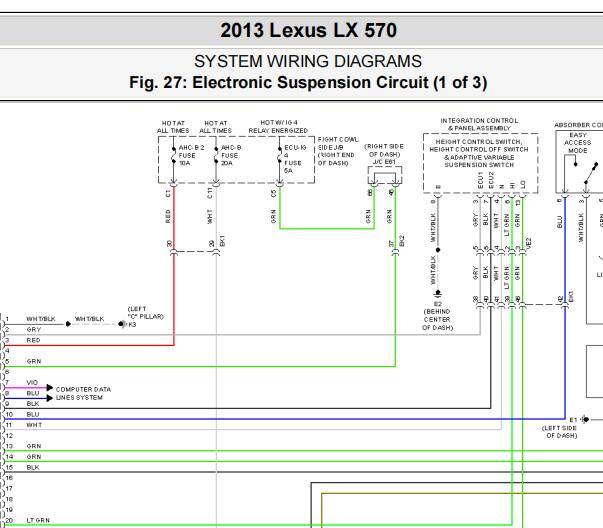Click the 'C11' connector label on white wire
The width and height of the screenshot is (603, 528).
pyautogui.click(x=210, y=193)
